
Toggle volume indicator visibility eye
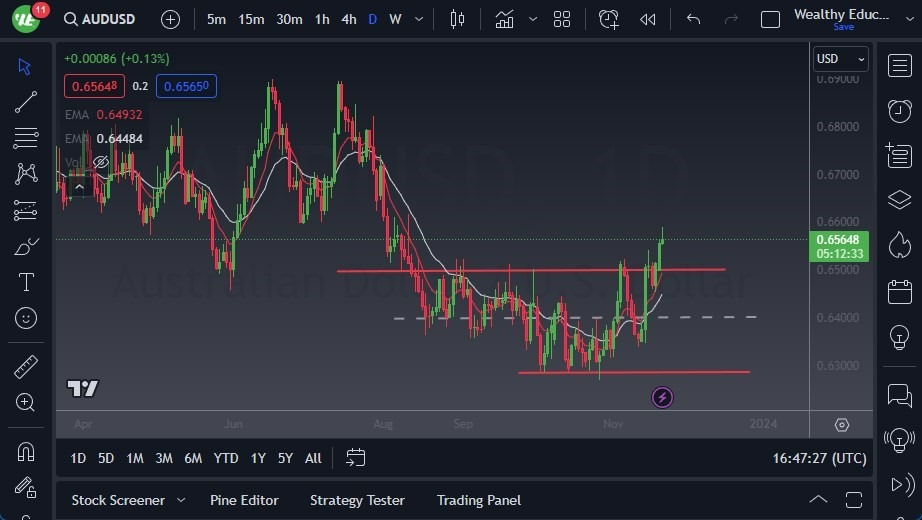tap(101, 162)
